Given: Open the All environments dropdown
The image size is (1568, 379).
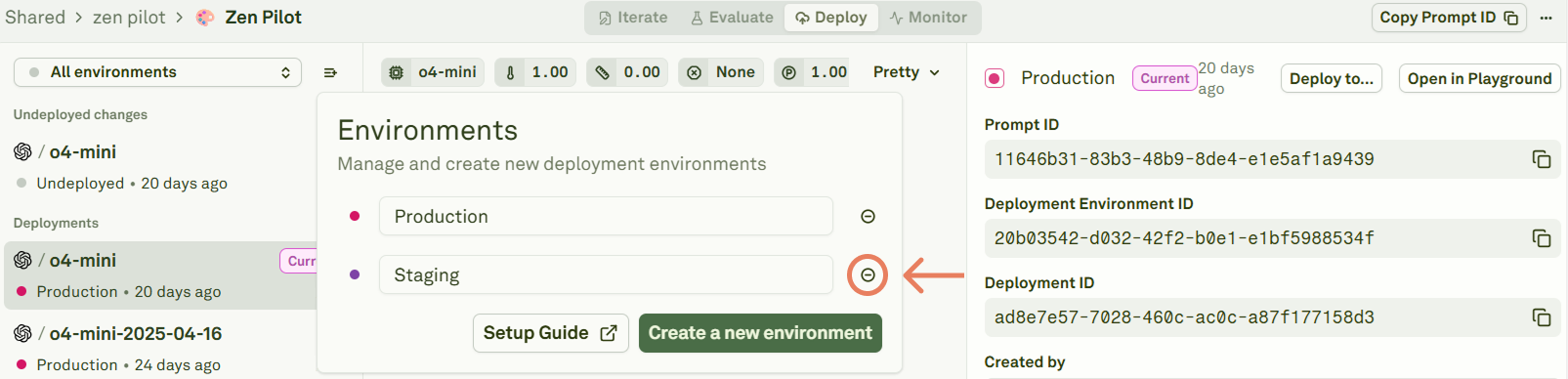Looking at the screenshot, I should [157, 72].
